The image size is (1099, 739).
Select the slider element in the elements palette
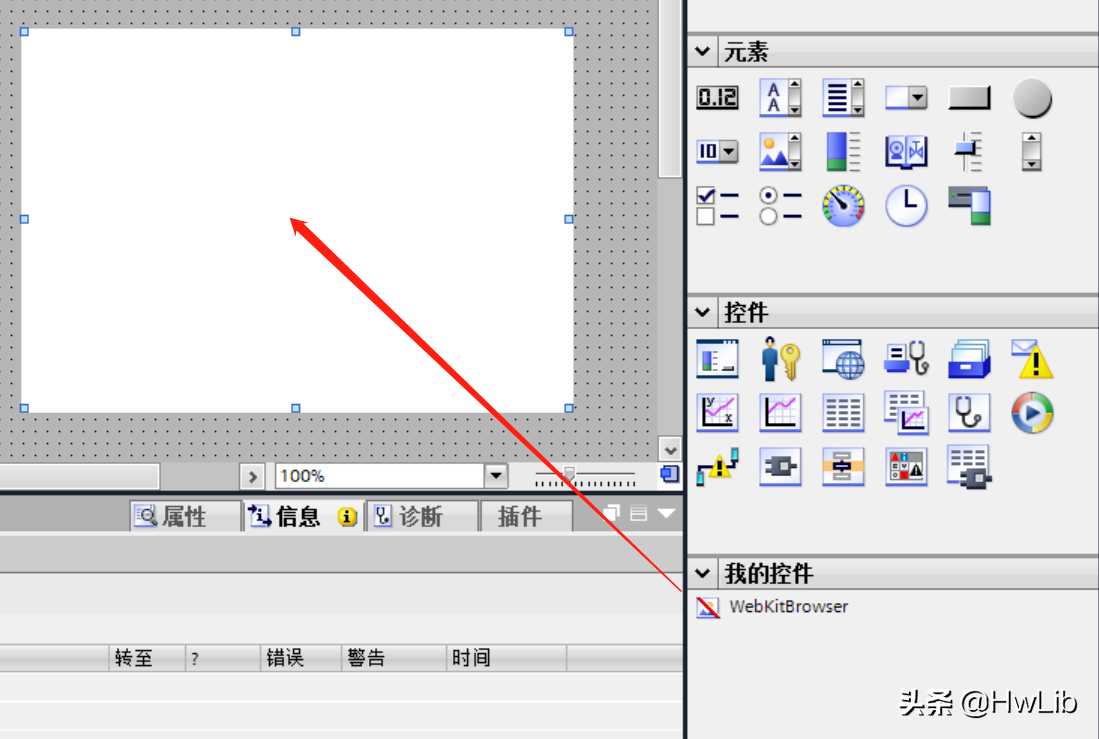pos(968,151)
